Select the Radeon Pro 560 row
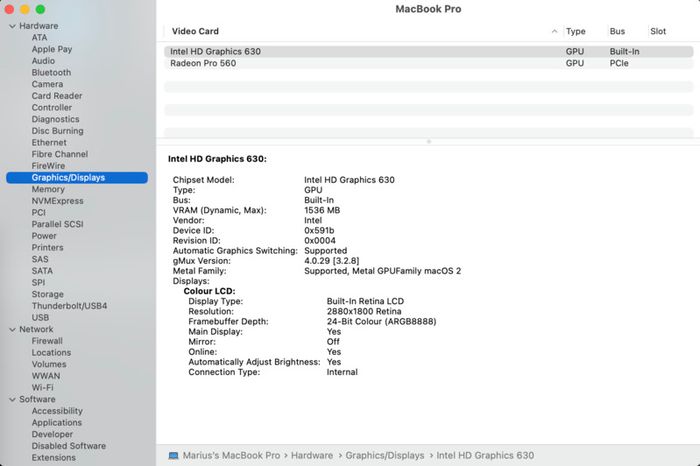Screen dimensions: 700x466 (x=429, y=63)
